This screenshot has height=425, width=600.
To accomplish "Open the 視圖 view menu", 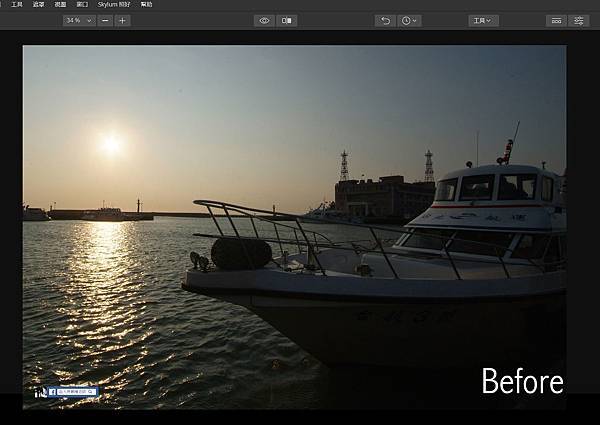I will click(60, 5).
